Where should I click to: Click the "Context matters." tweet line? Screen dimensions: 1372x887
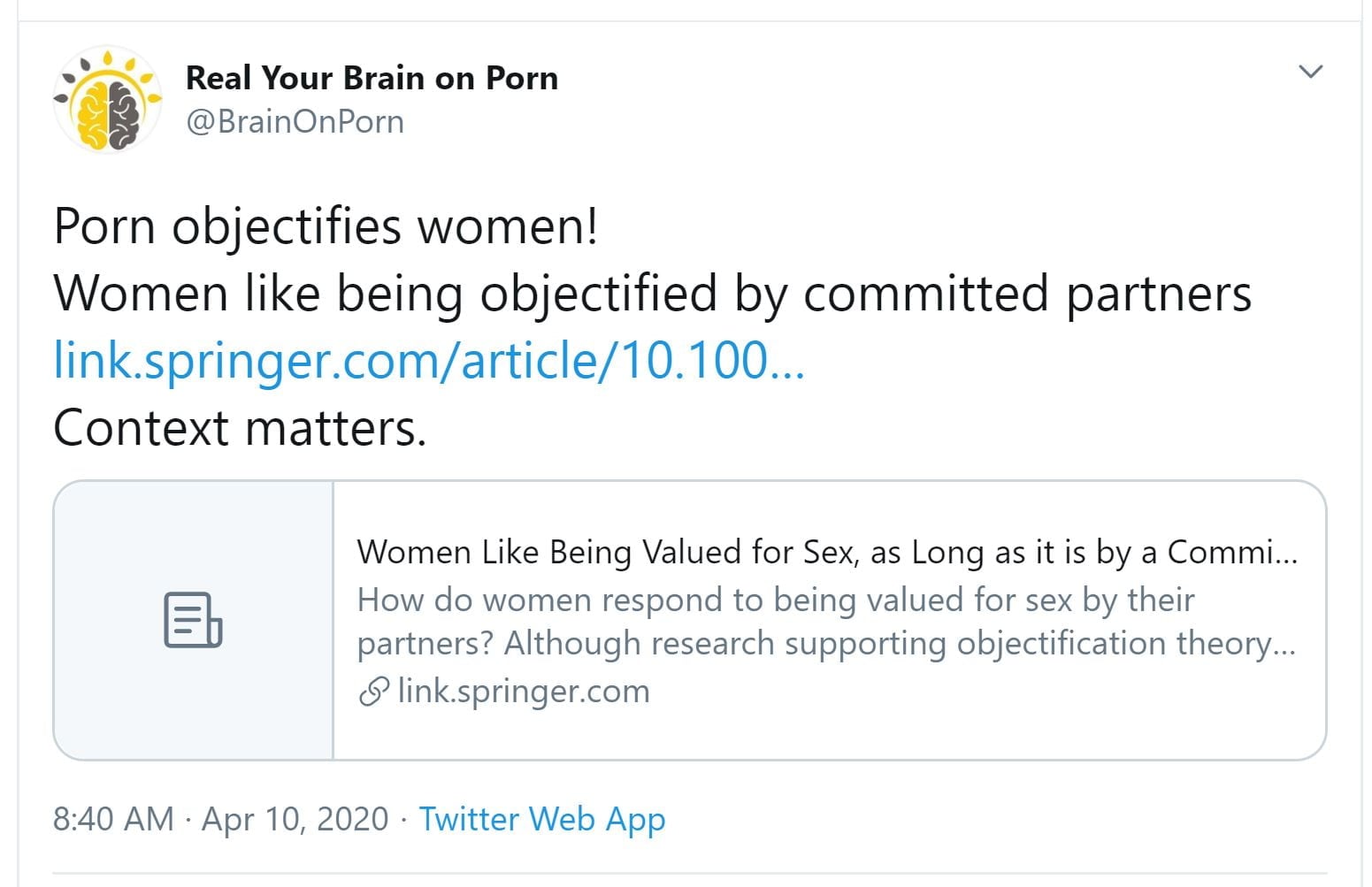click(x=240, y=428)
